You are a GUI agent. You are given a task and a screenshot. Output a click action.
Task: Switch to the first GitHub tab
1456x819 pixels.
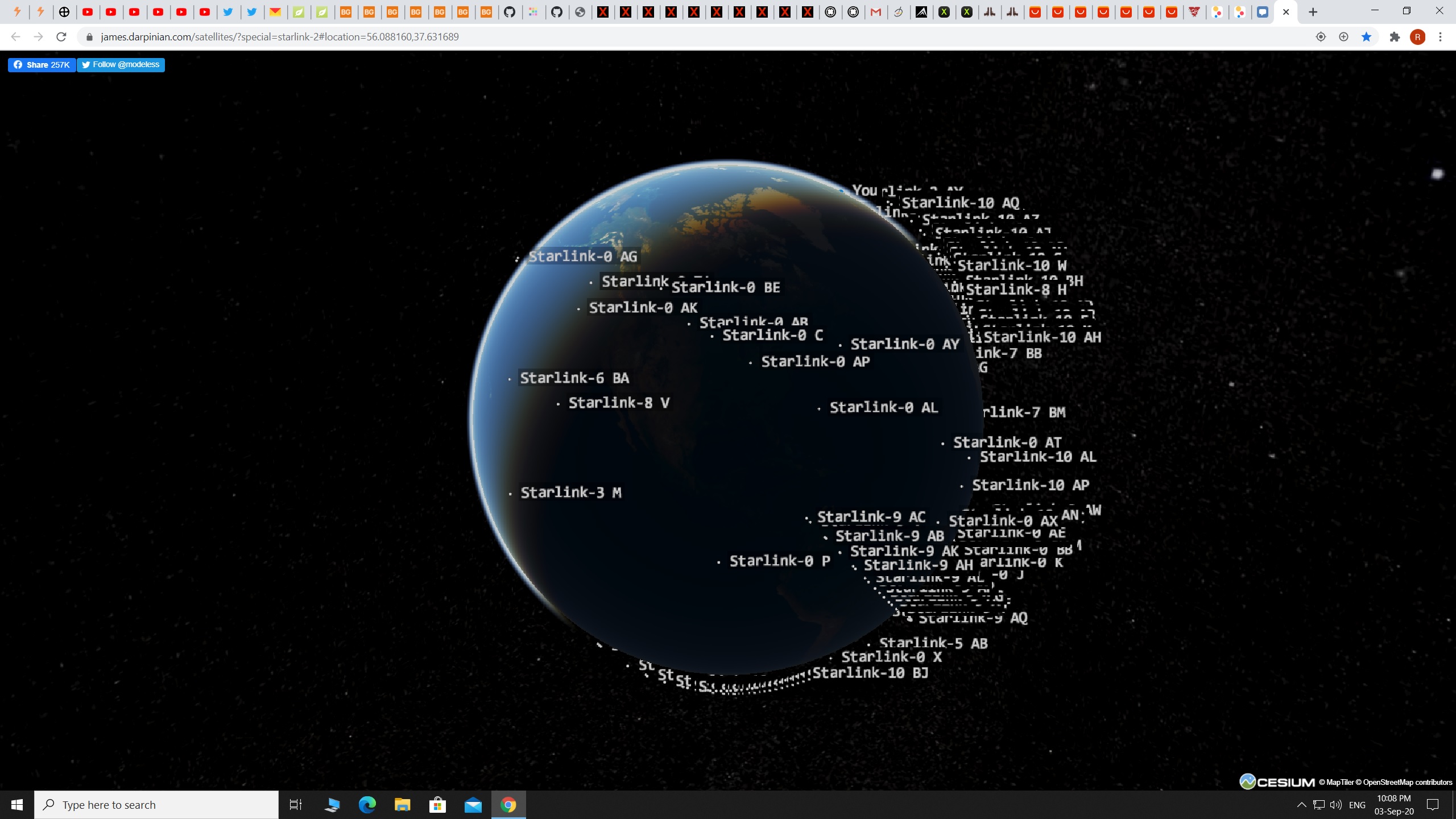coord(510,12)
